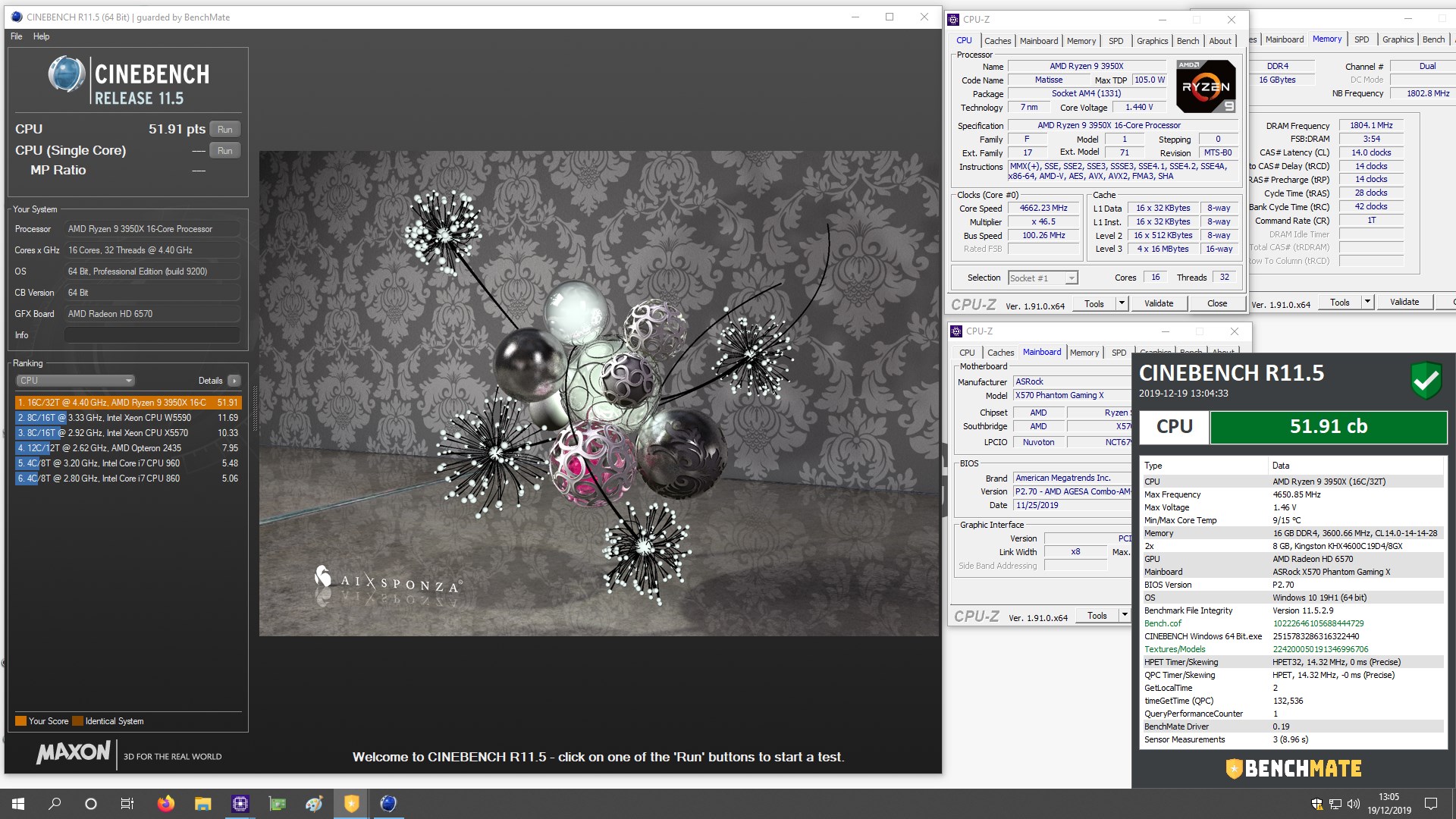Click the Details arrow button in Ranking

pos(234,381)
